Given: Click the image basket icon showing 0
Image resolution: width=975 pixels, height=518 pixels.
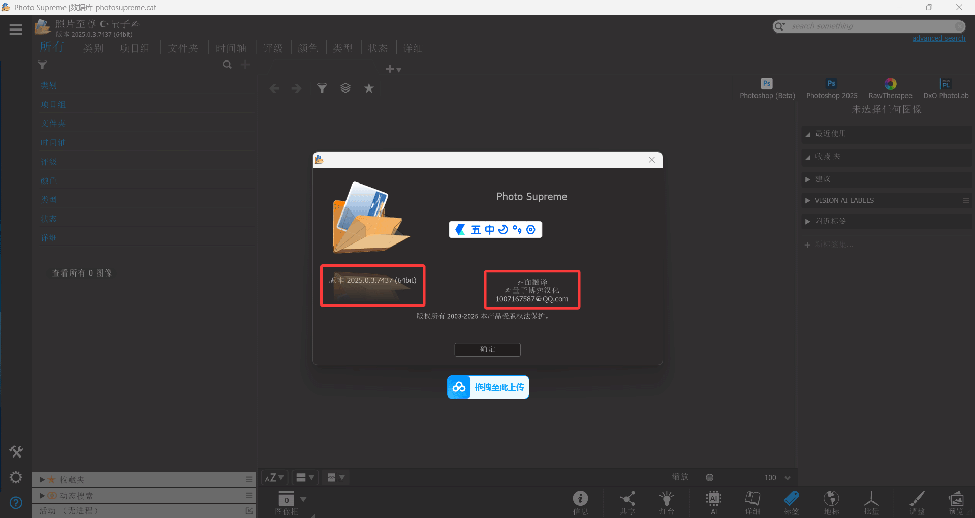Looking at the screenshot, I should (x=286, y=499).
